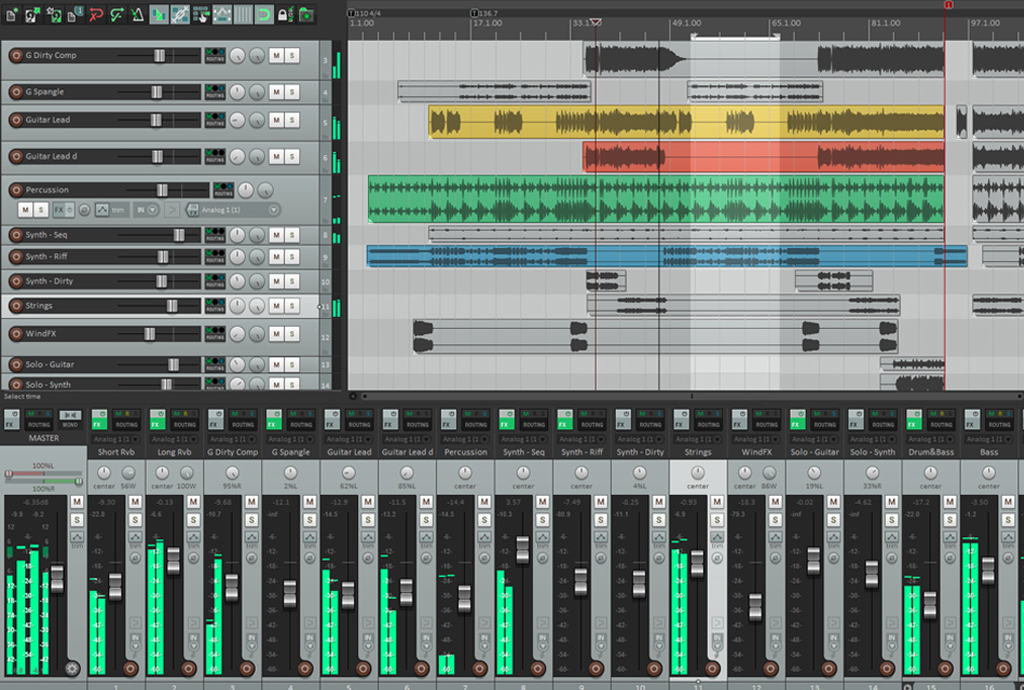Click the Undo toolbar icon

pyautogui.click(x=96, y=15)
